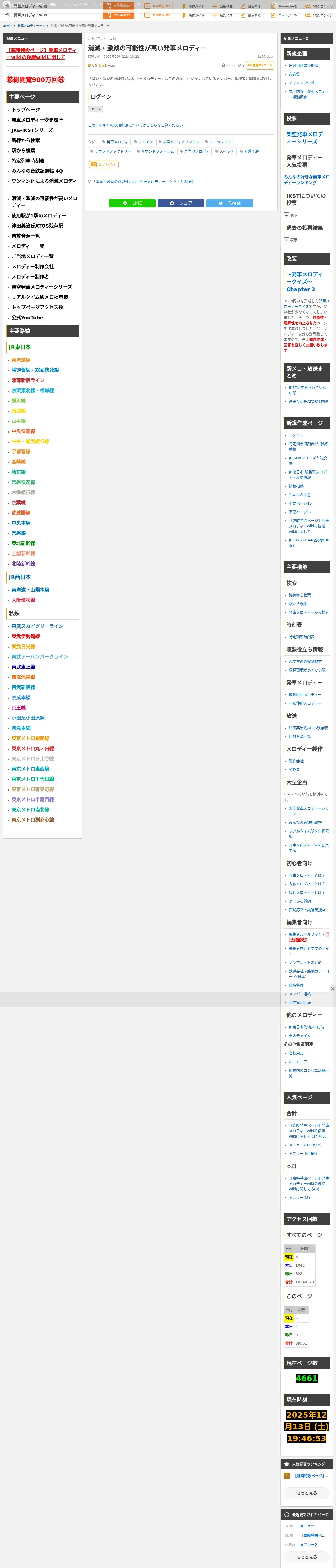Open the 発車メロディ tag
The width and height of the screenshot is (336, 1568).
pos(115,142)
